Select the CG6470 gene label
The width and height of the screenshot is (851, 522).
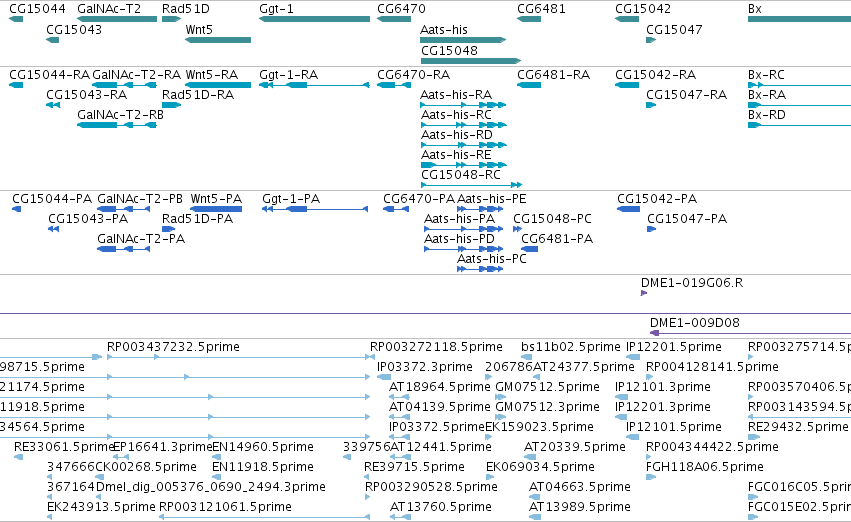click(402, 9)
